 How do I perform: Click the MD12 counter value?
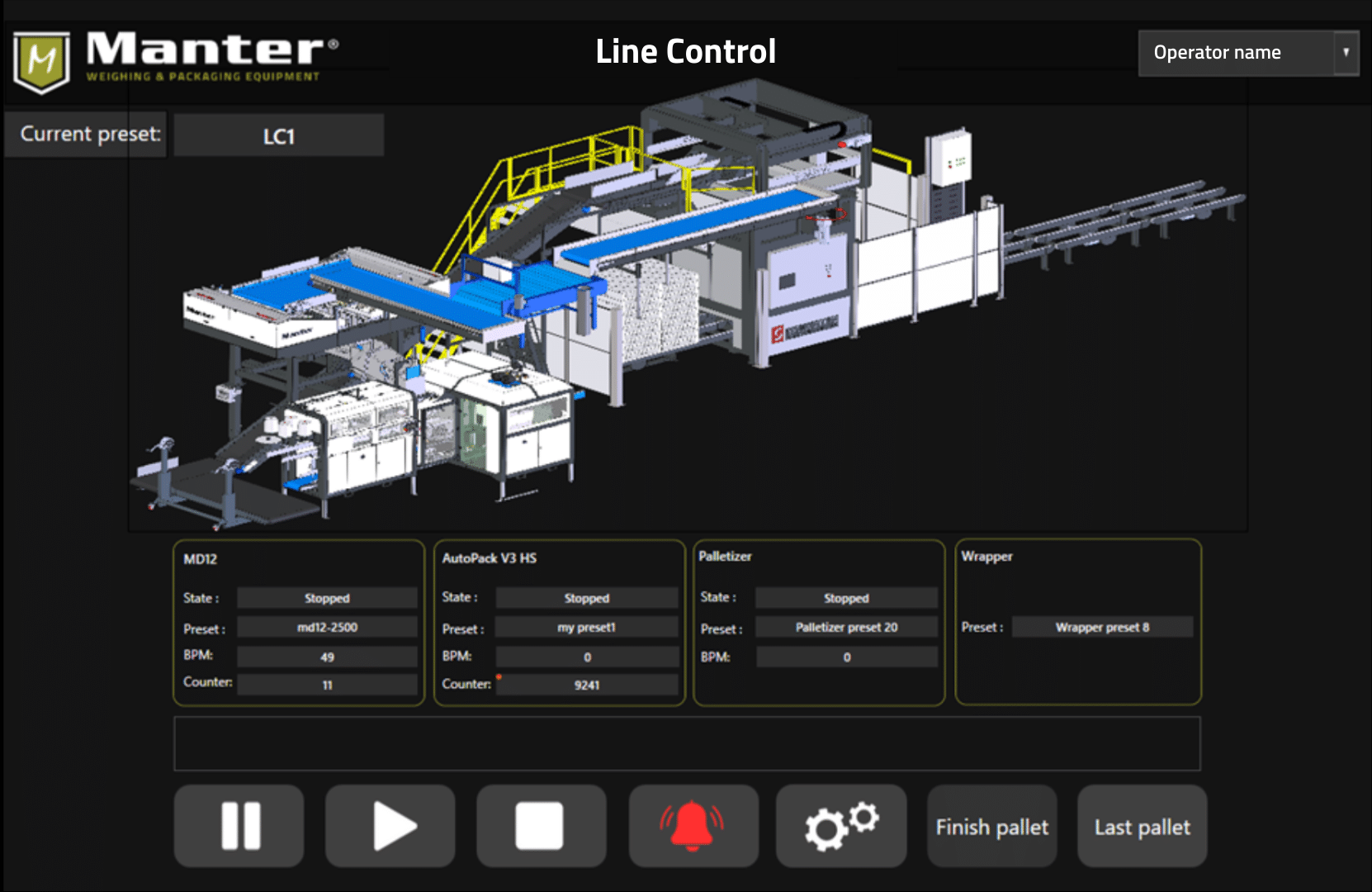coord(327,685)
